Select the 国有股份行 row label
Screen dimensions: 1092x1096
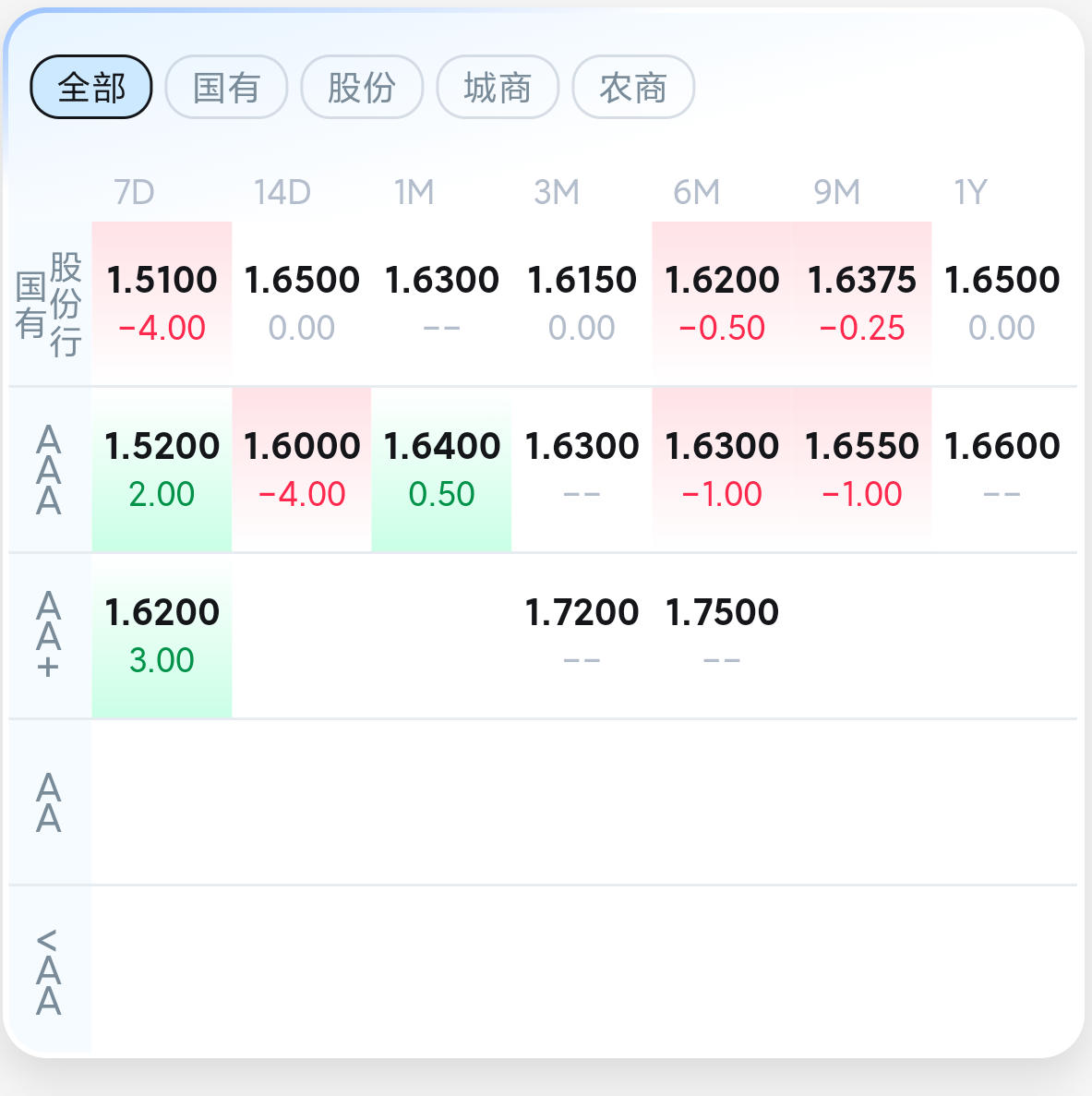(50, 304)
